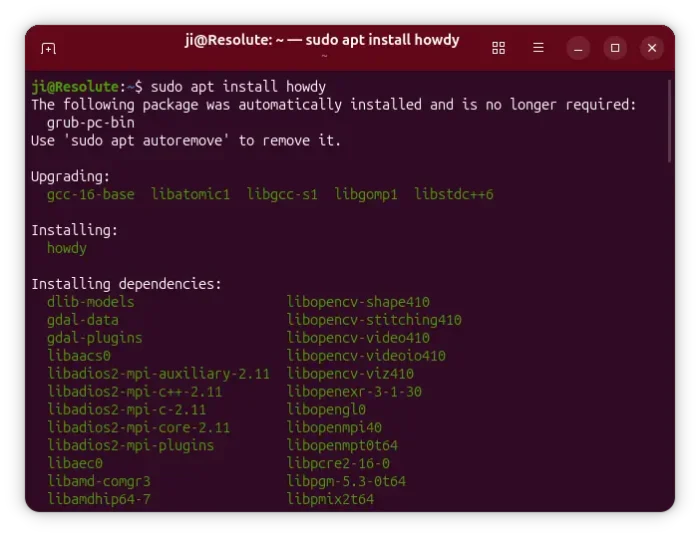
Task: Click the 'libpmix2t64' dependency
Action: pyautogui.click(x=330, y=499)
